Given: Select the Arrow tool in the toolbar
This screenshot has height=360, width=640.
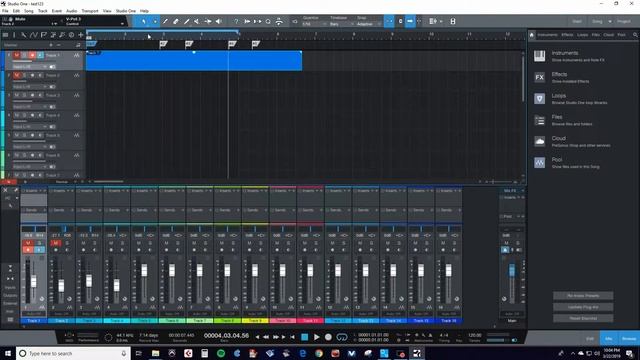Looking at the screenshot, I should pyautogui.click(x=144, y=21).
